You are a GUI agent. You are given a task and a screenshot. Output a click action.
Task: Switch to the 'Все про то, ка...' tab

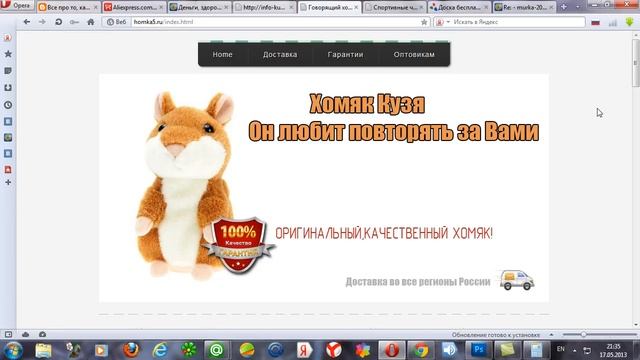point(68,7)
